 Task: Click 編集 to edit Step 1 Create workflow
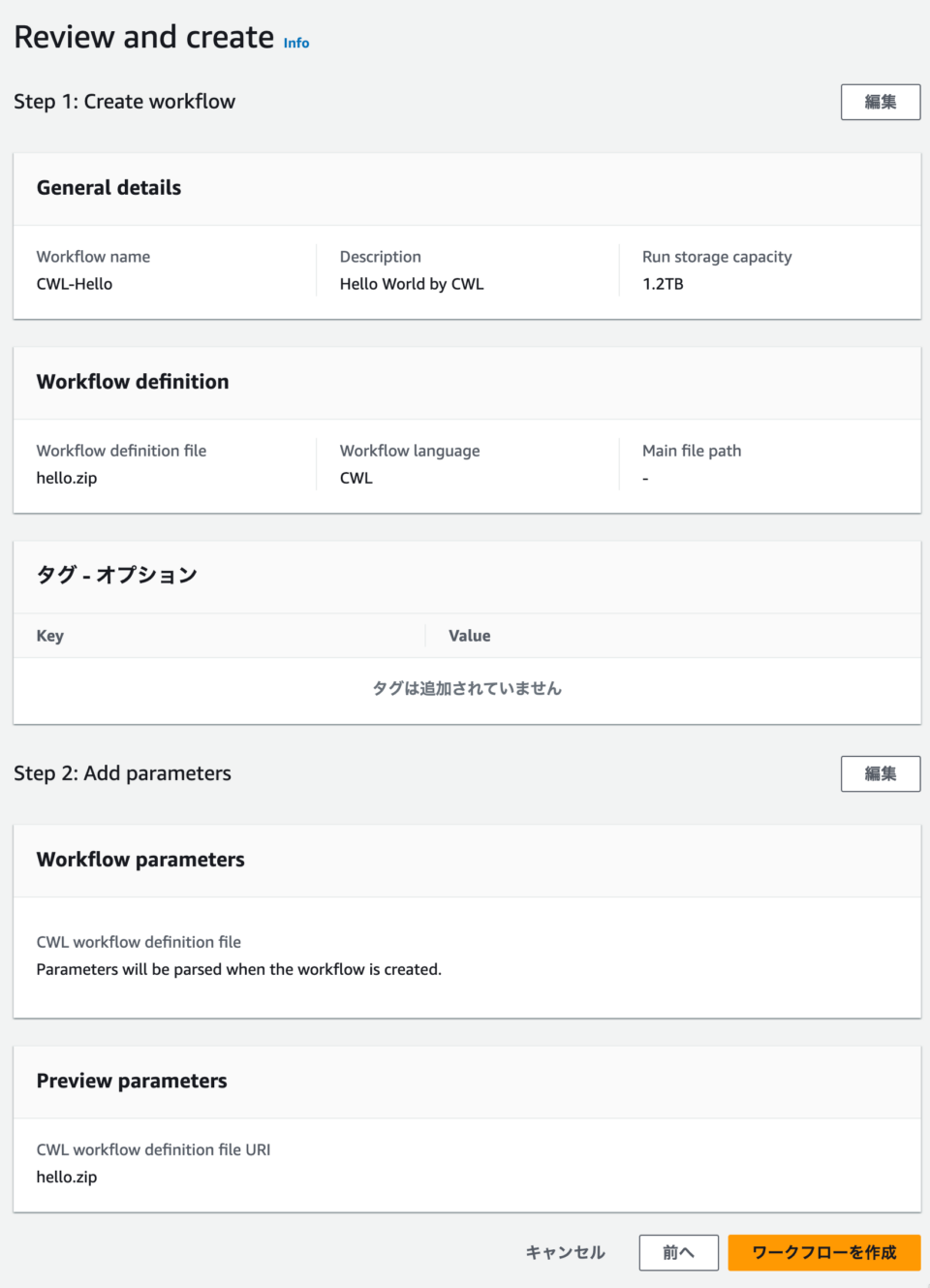(x=880, y=102)
